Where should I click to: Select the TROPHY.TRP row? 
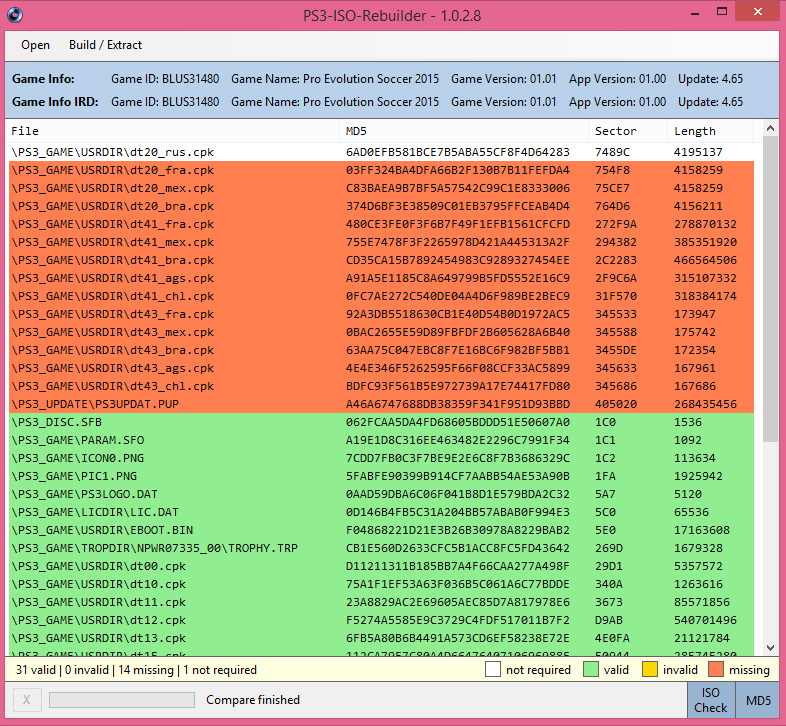pyautogui.click(x=381, y=549)
